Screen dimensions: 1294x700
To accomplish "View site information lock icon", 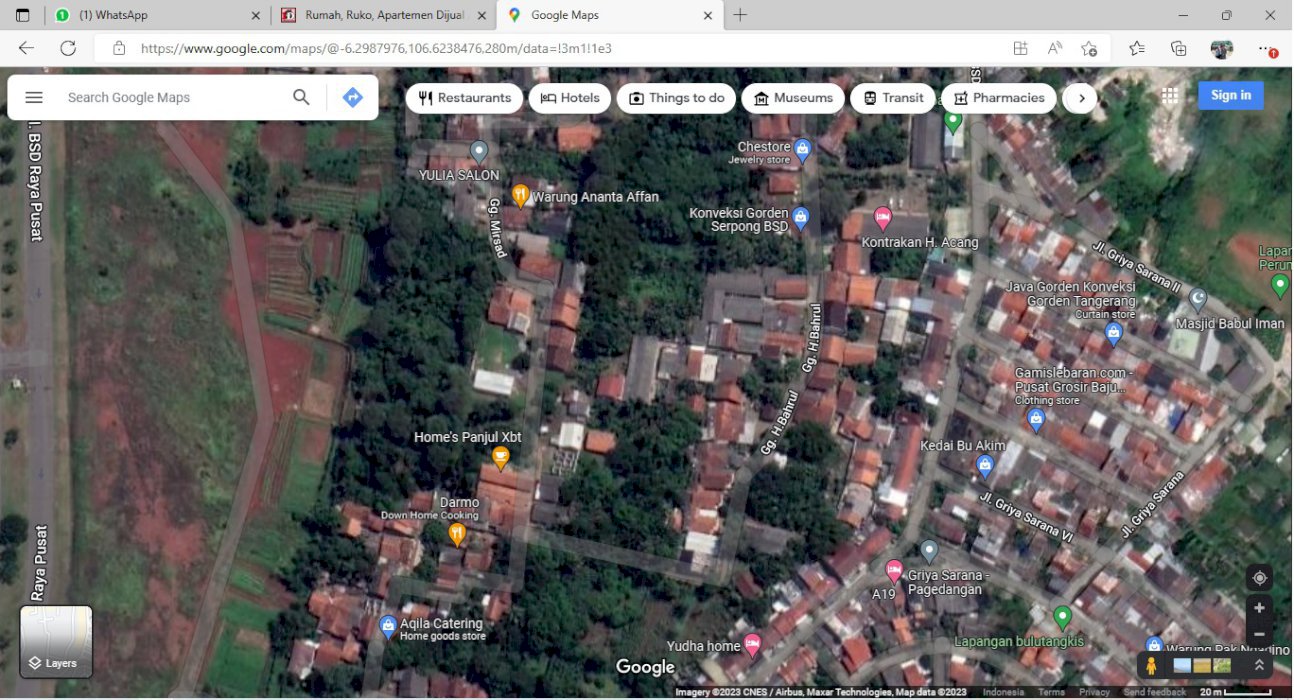I will [x=119, y=48].
